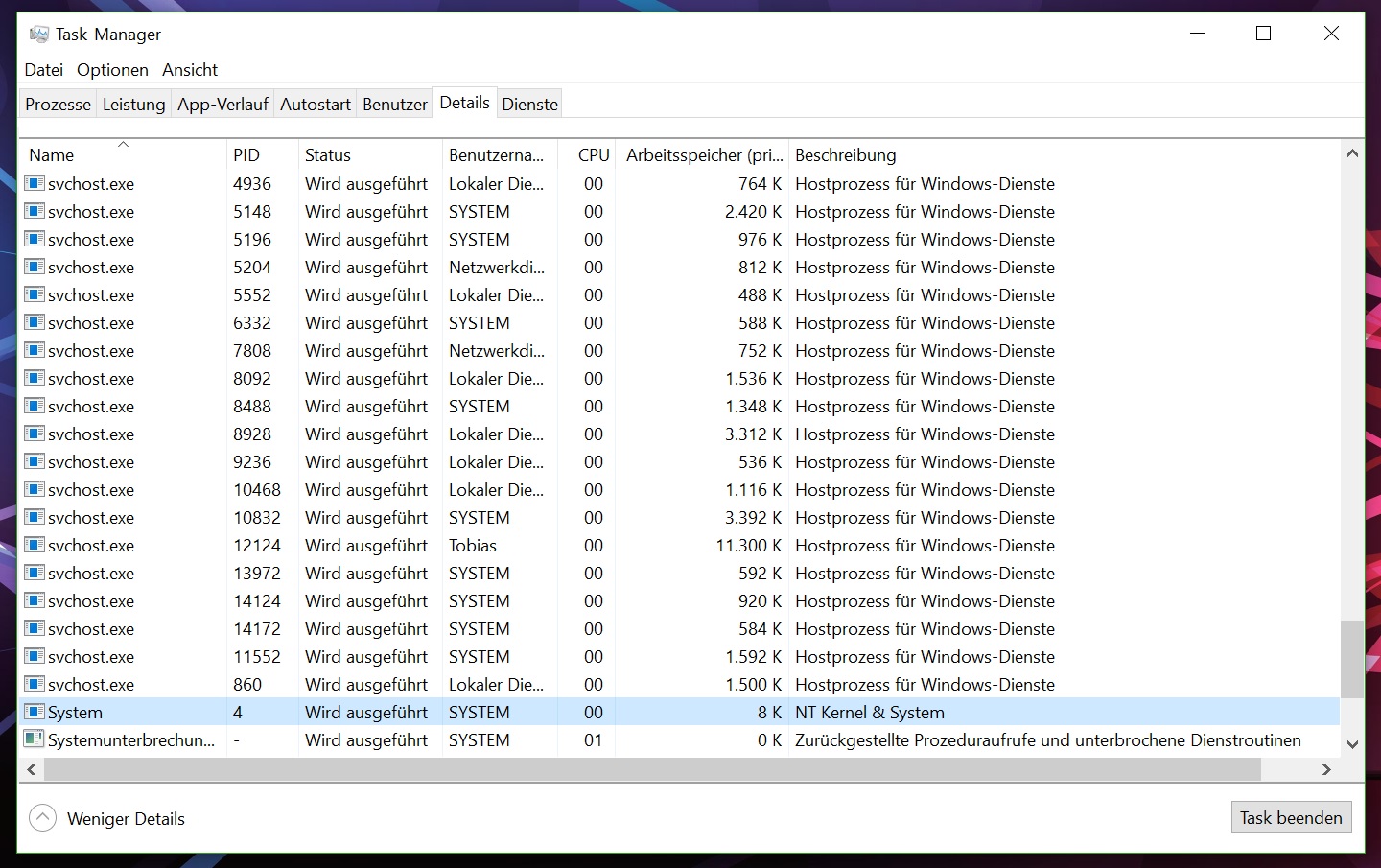Image resolution: width=1381 pixels, height=868 pixels.
Task: Click icon of svchost.exe with PID 8092
Action: click(35, 378)
